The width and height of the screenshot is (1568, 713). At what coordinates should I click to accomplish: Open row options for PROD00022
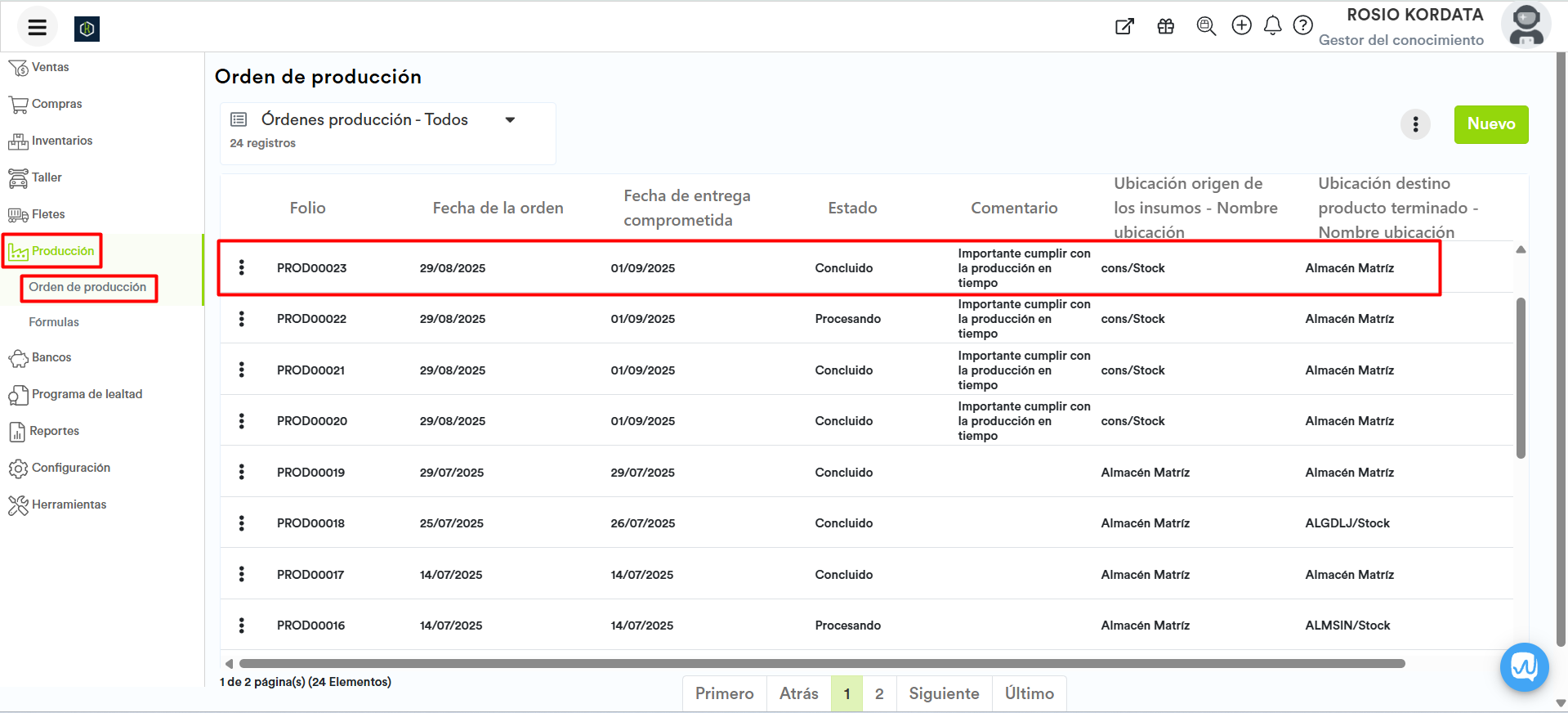(x=242, y=319)
